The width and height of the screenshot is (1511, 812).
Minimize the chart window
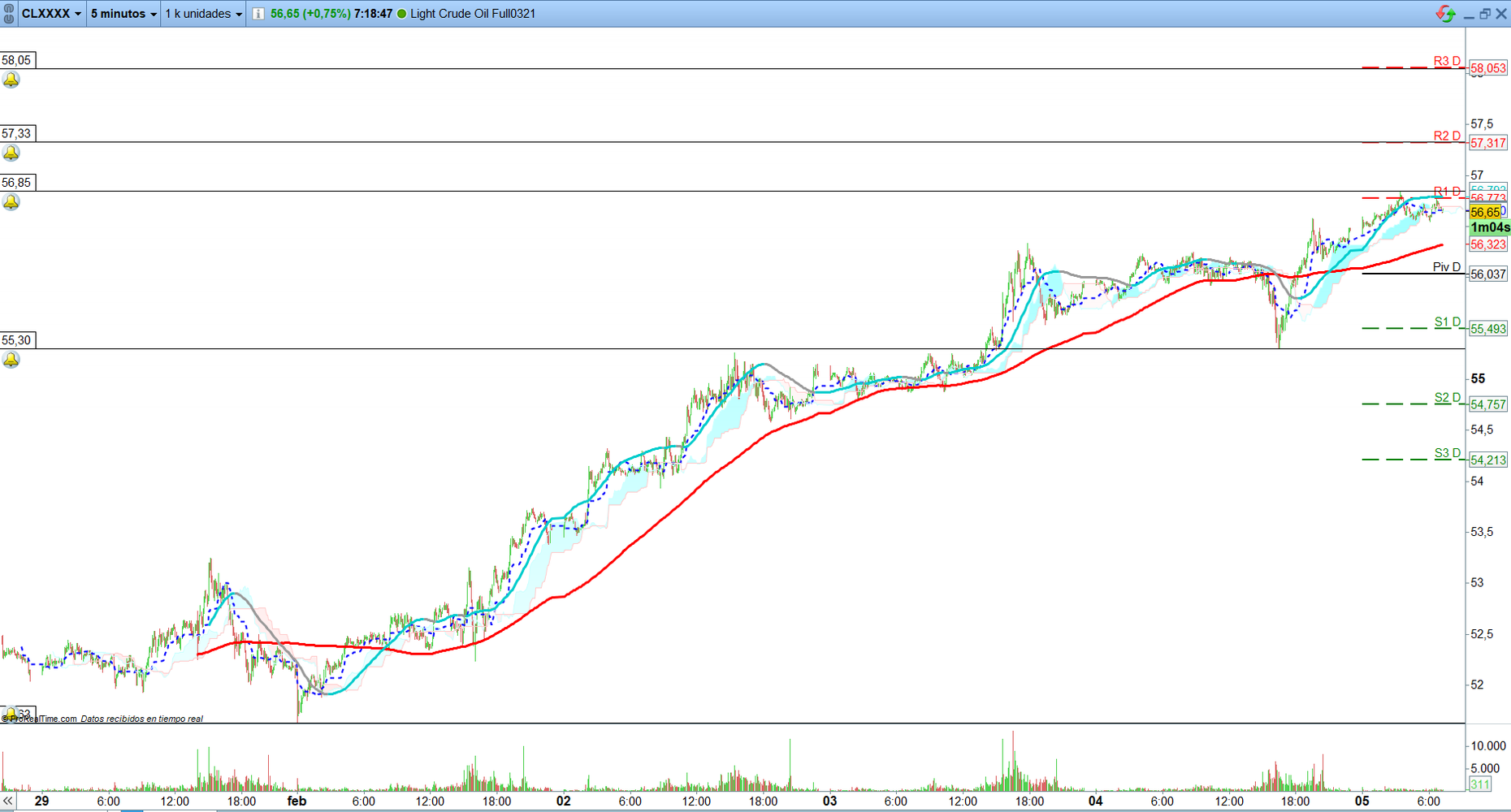coord(1469,15)
